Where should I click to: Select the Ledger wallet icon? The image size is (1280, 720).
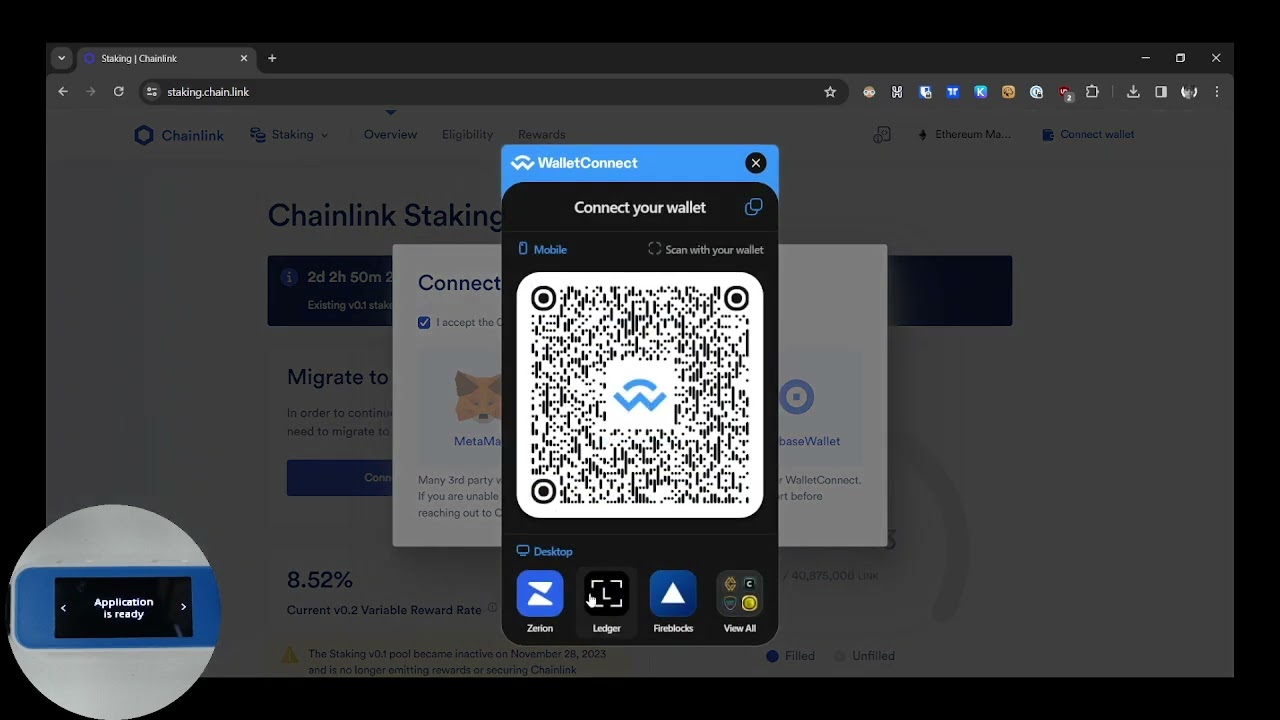tap(606, 594)
